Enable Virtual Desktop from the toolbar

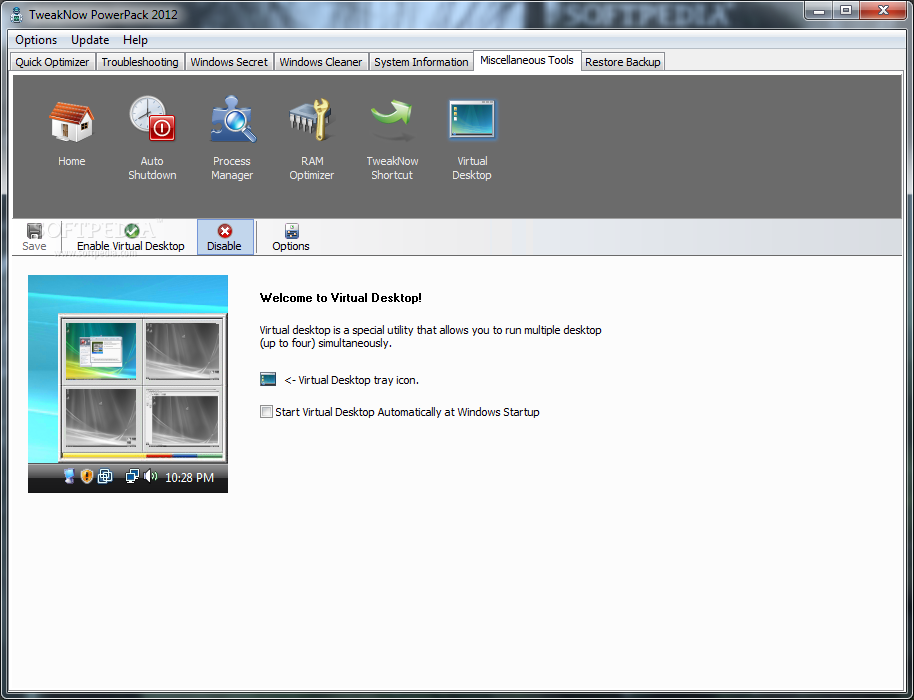click(131, 237)
